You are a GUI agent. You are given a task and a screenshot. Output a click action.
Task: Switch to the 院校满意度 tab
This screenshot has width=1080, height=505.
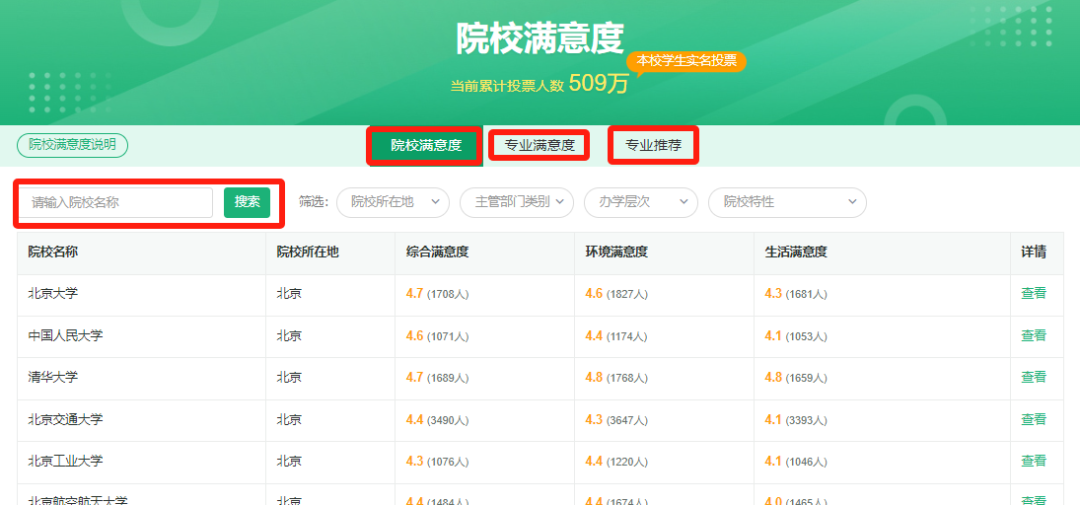pos(426,145)
